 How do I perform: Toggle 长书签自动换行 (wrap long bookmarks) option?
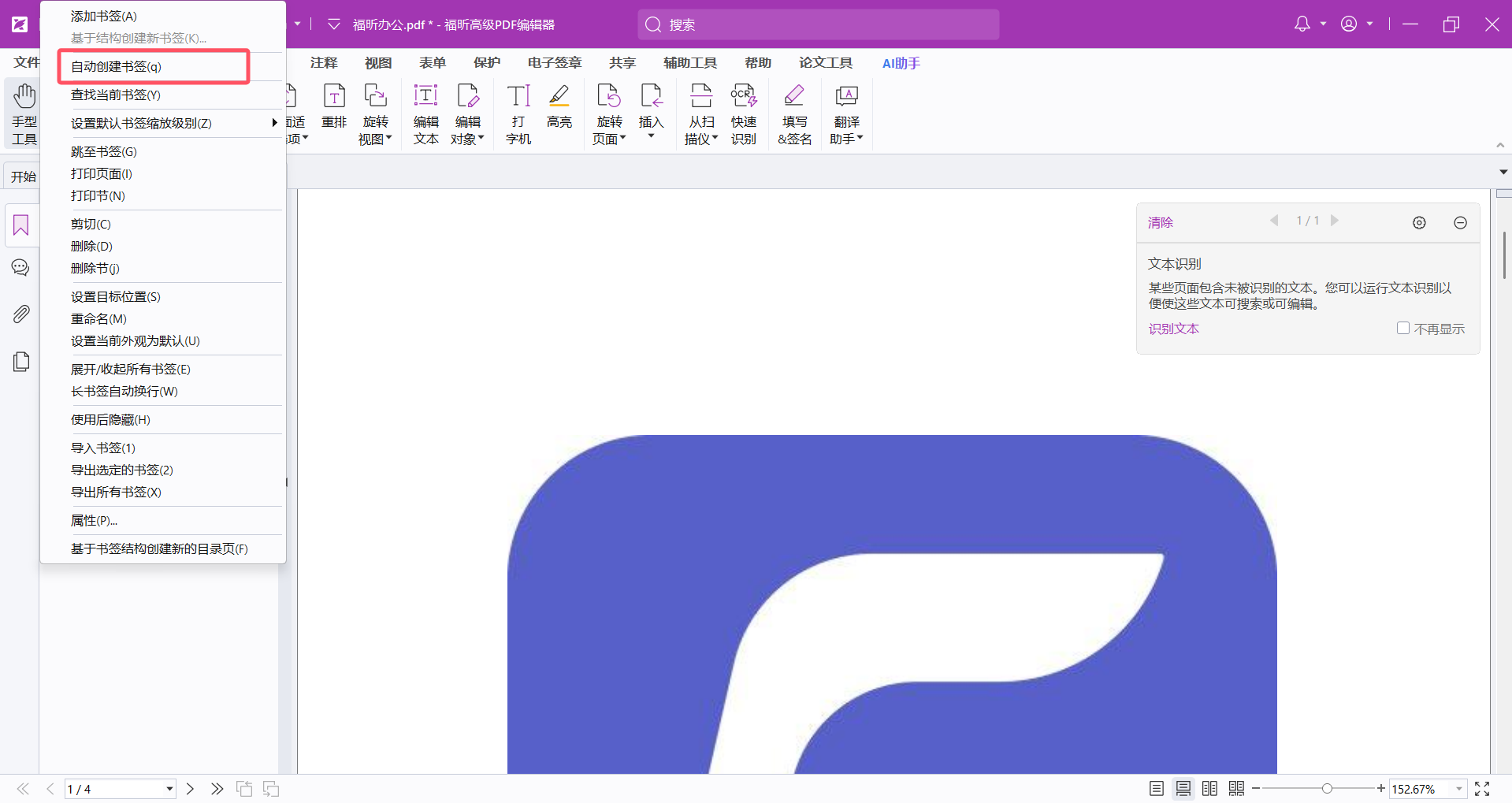[x=124, y=392]
